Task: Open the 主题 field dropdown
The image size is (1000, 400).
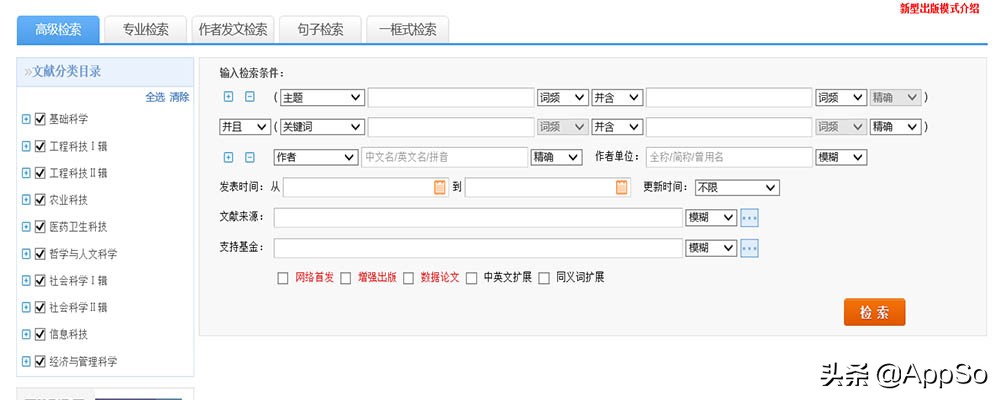Action: (x=322, y=98)
